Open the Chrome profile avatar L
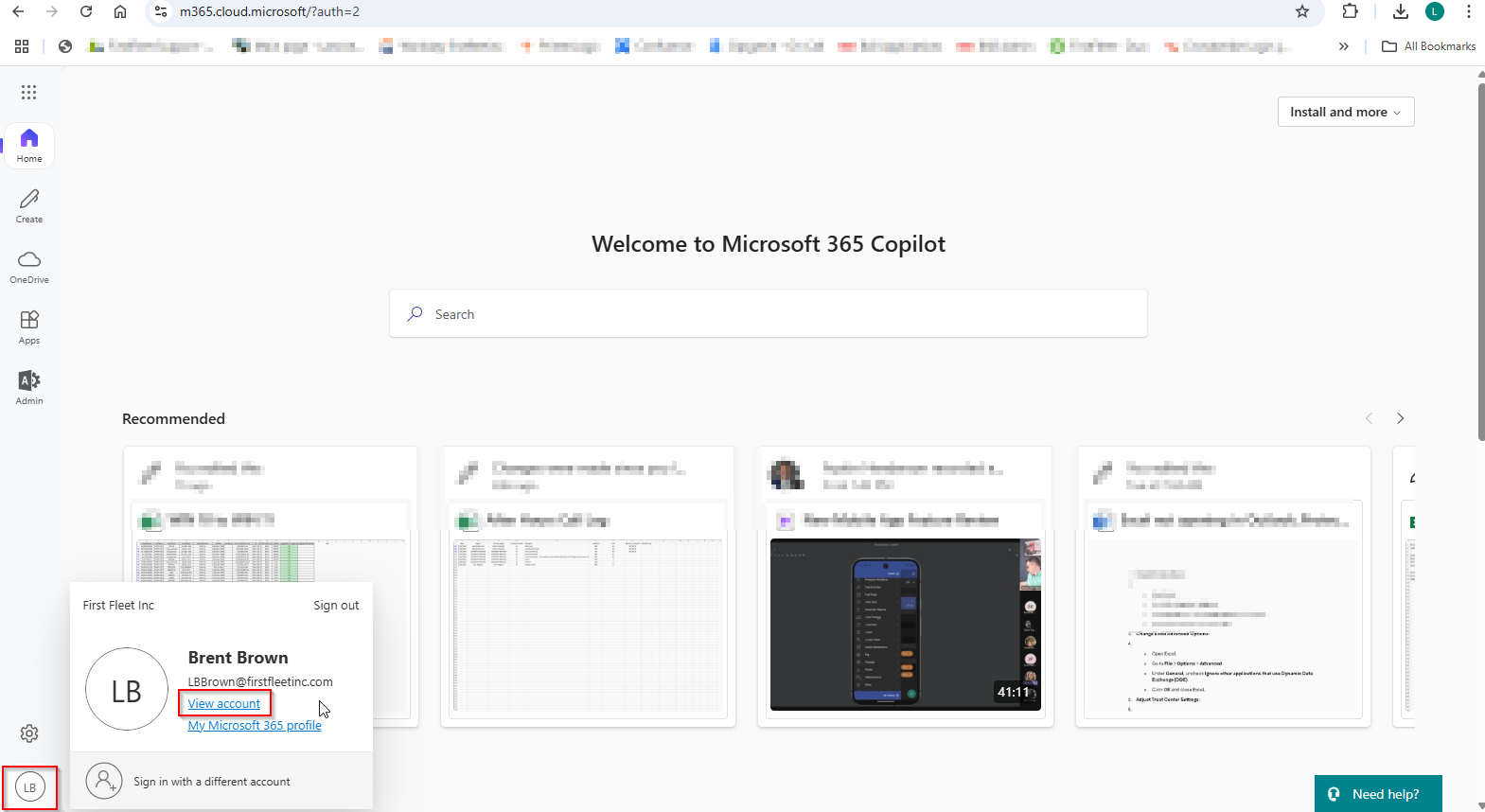 click(x=1435, y=11)
